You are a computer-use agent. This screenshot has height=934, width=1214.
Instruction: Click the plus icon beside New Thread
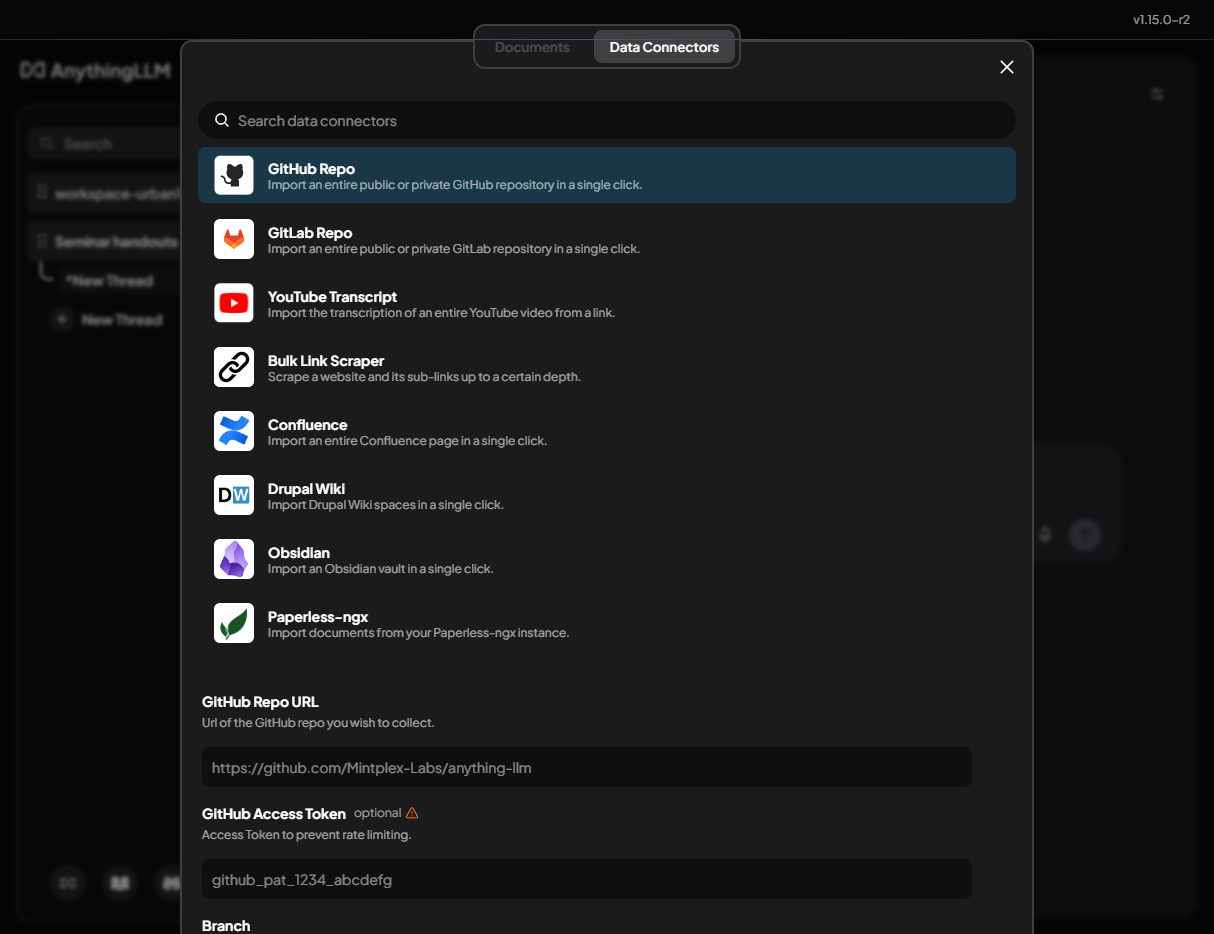point(62,320)
